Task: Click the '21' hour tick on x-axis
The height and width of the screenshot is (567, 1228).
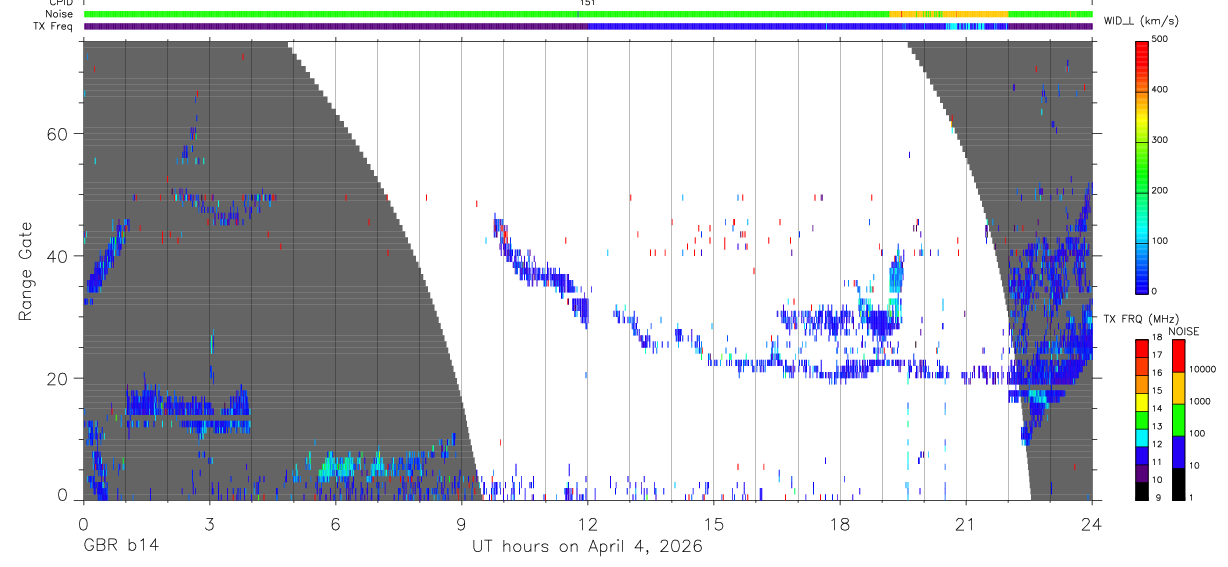Action: coord(965,524)
